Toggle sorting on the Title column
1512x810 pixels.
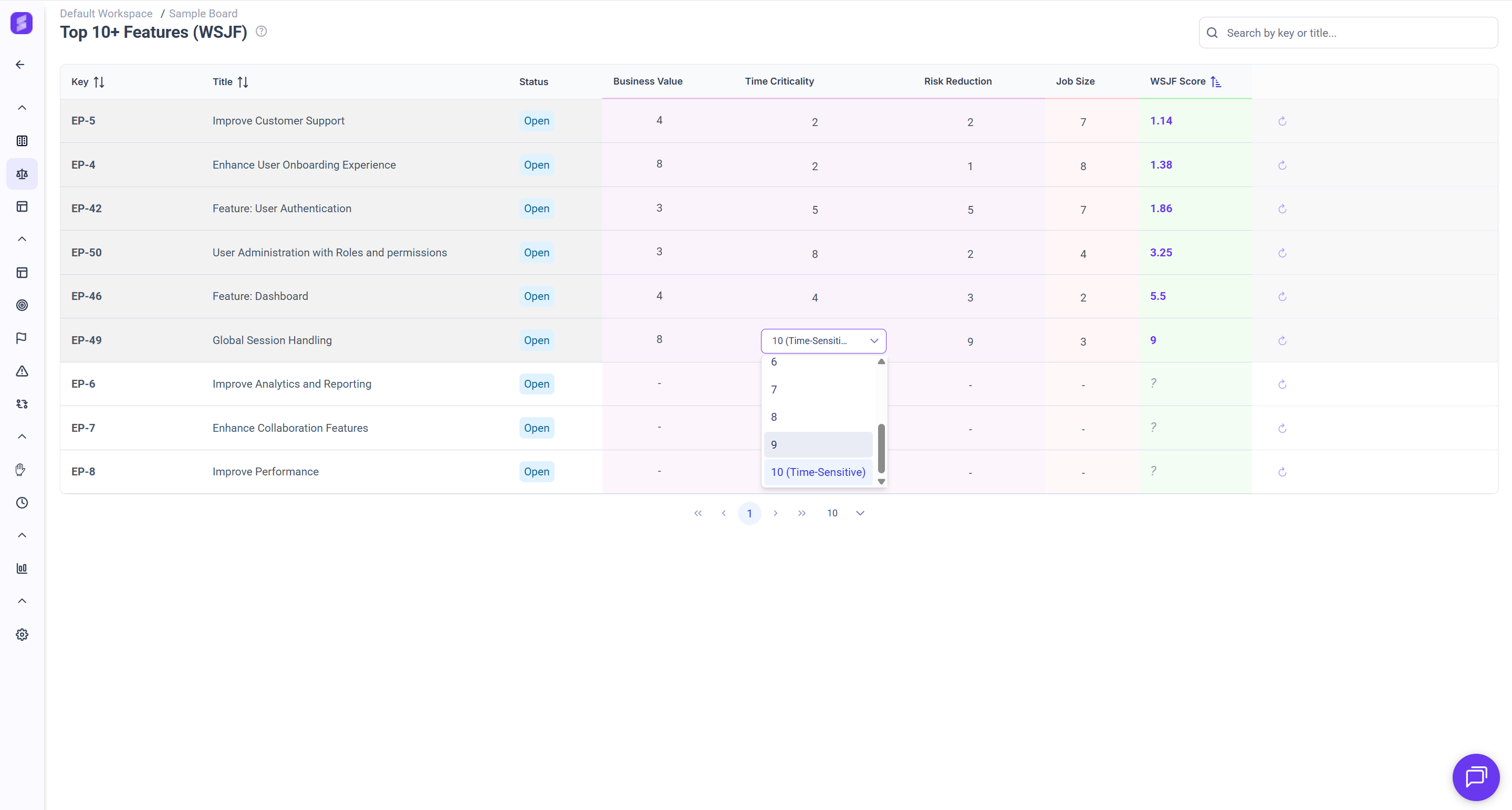(x=243, y=82)
